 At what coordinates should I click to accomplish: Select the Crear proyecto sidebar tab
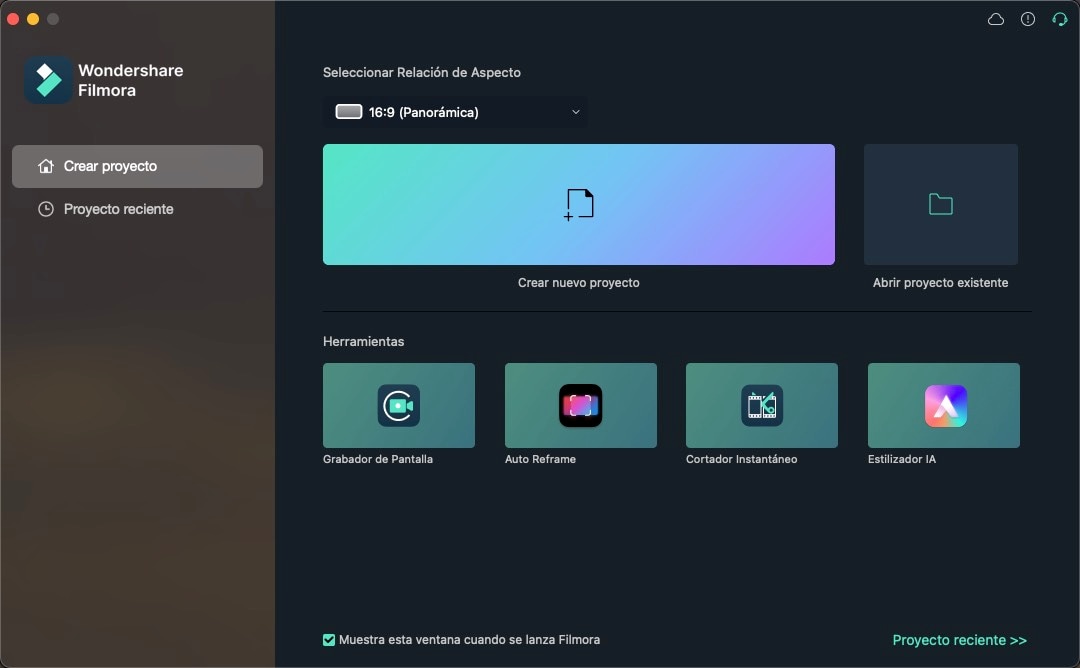point(138,166)
